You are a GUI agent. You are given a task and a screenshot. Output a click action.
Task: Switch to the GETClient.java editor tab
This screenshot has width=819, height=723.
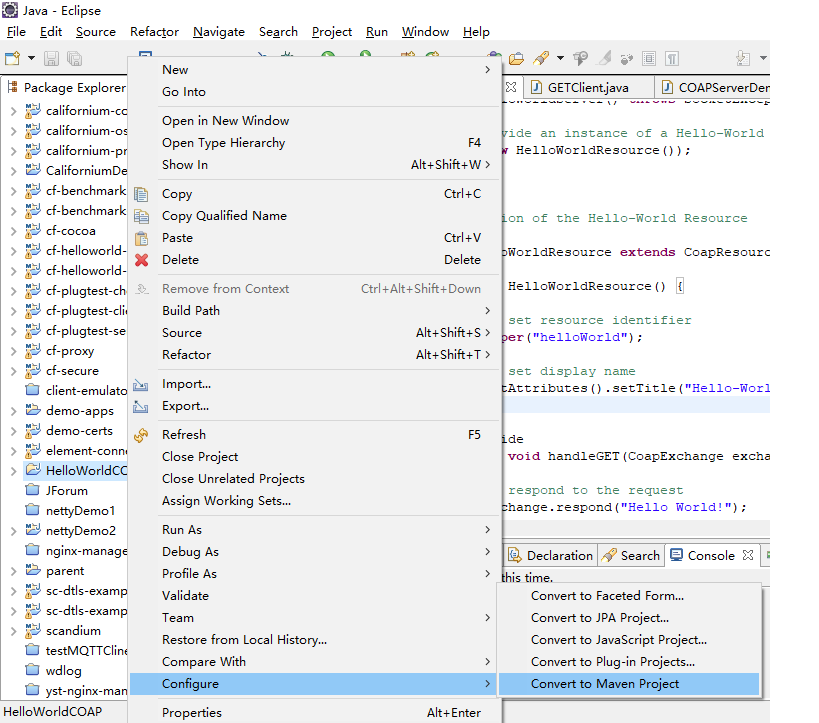[x=588, y=88]
